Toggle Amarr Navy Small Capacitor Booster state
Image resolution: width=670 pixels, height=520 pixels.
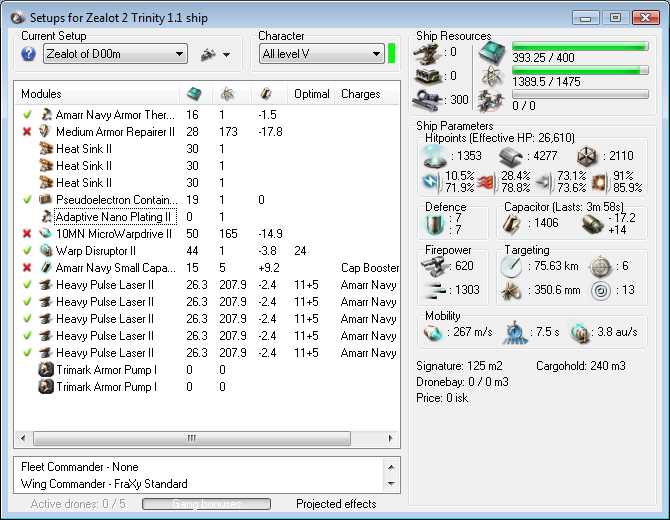(x=27, y=268)
